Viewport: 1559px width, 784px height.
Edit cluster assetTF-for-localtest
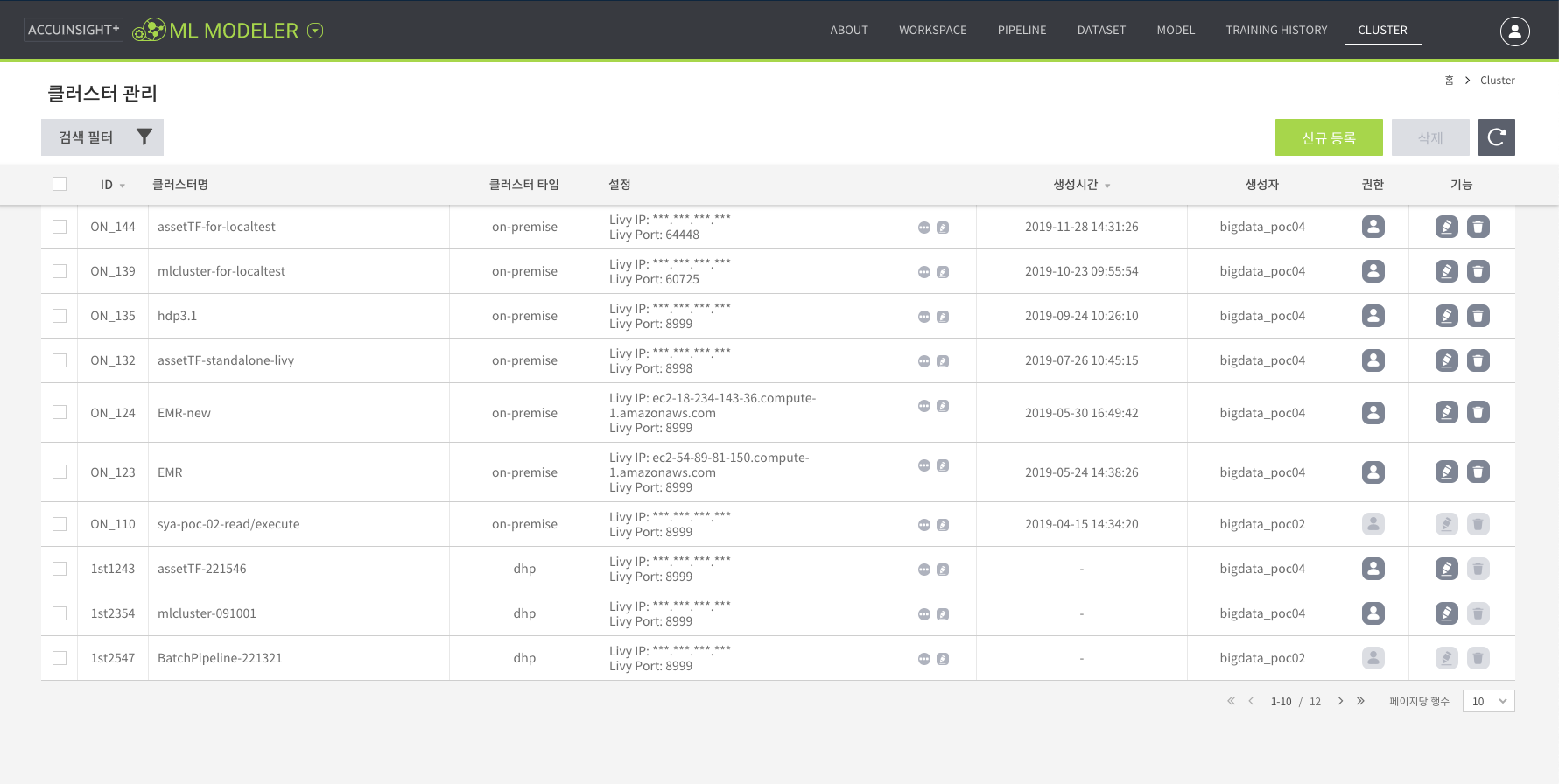pyautogui.click(x=1447, y=227)
